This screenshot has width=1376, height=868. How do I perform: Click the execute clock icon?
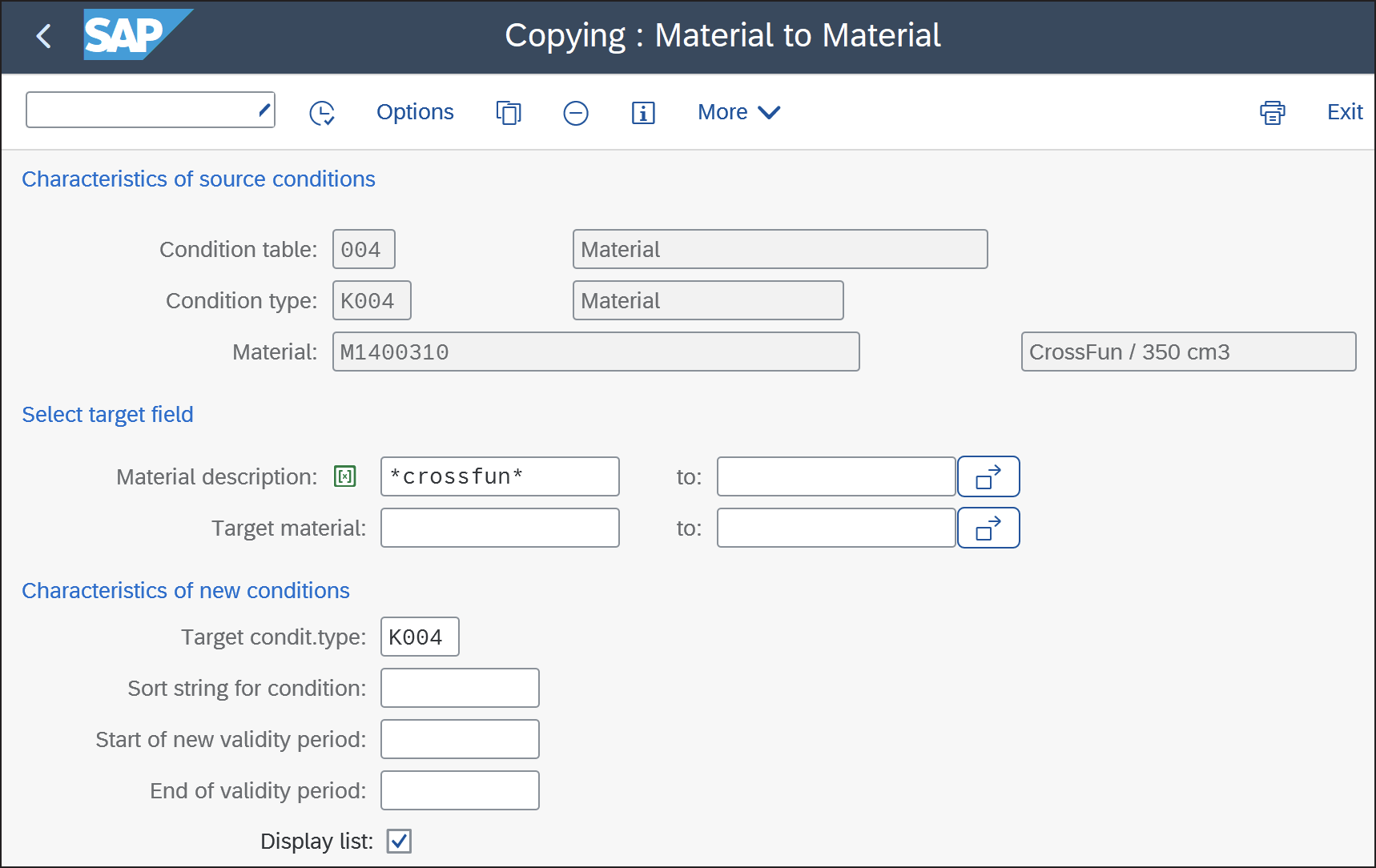pos(322,113)
